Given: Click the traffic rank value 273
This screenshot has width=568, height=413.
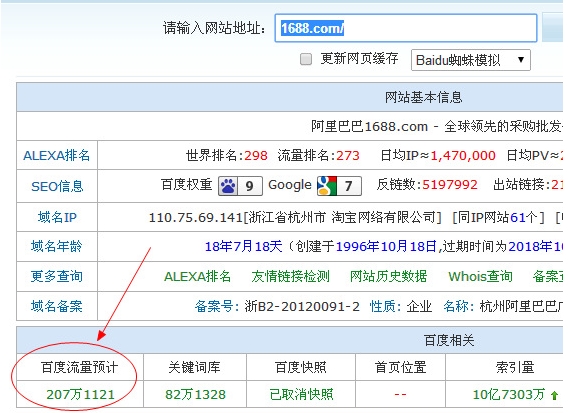Looking at the screenshot, I should (348, 156).
